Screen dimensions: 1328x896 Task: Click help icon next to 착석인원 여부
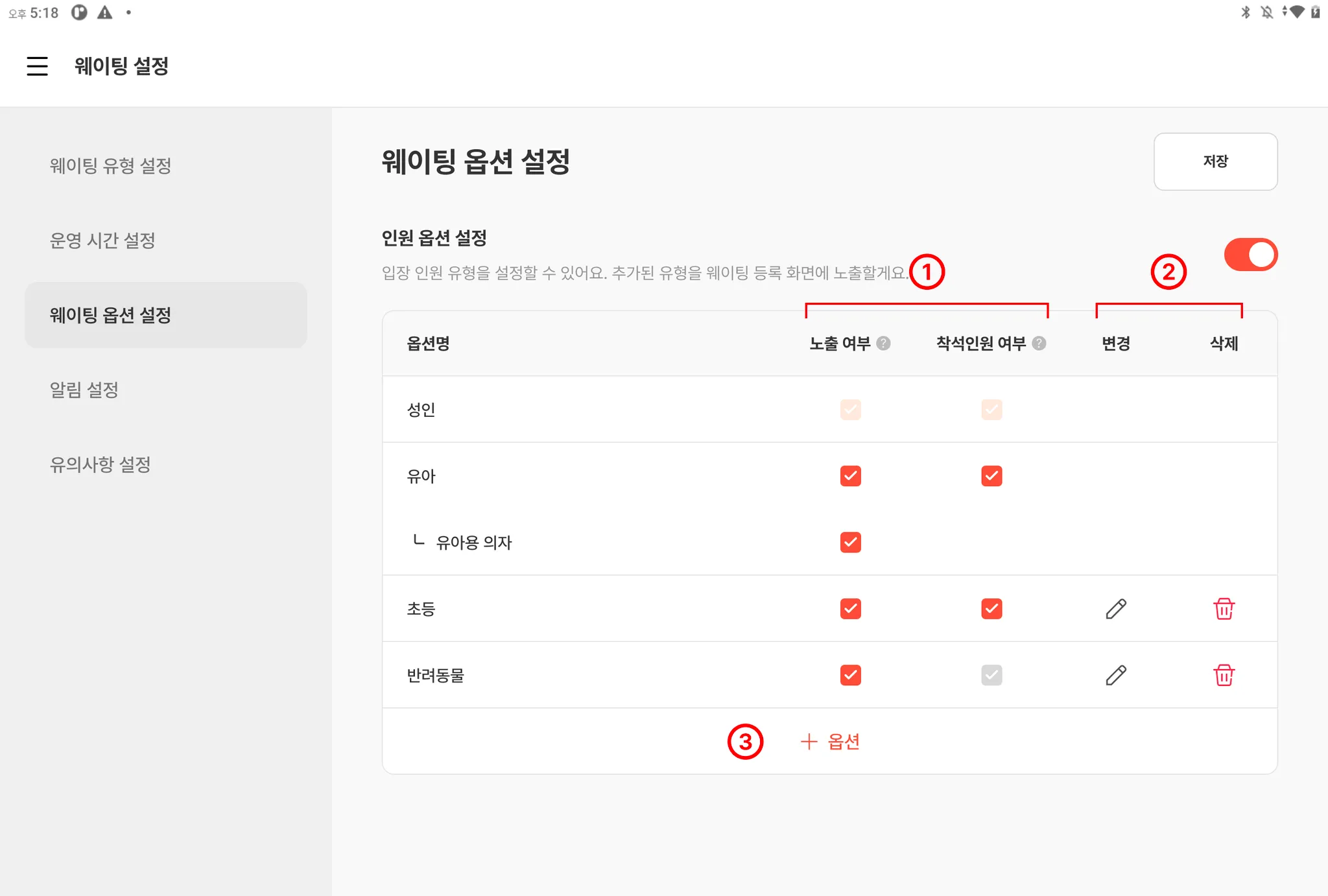click(x=1039, y=343)
